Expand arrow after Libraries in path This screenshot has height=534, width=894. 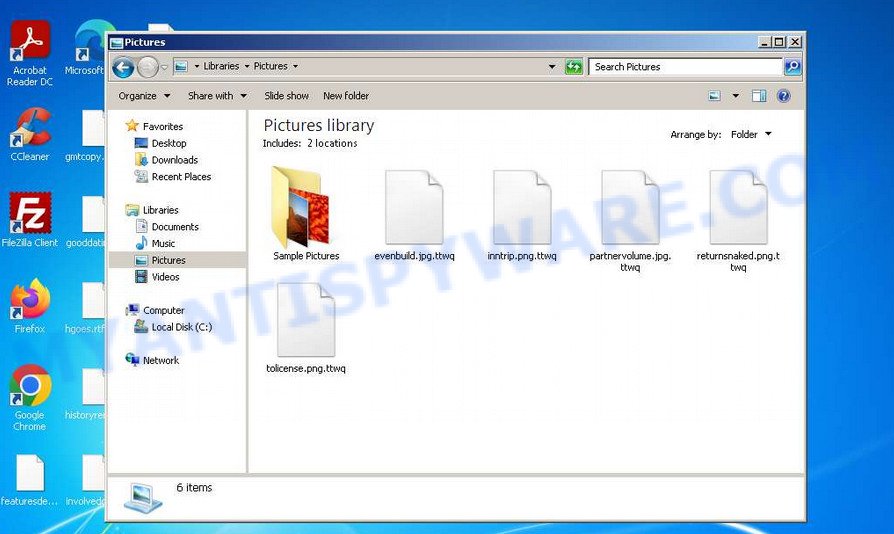(247, 66)
